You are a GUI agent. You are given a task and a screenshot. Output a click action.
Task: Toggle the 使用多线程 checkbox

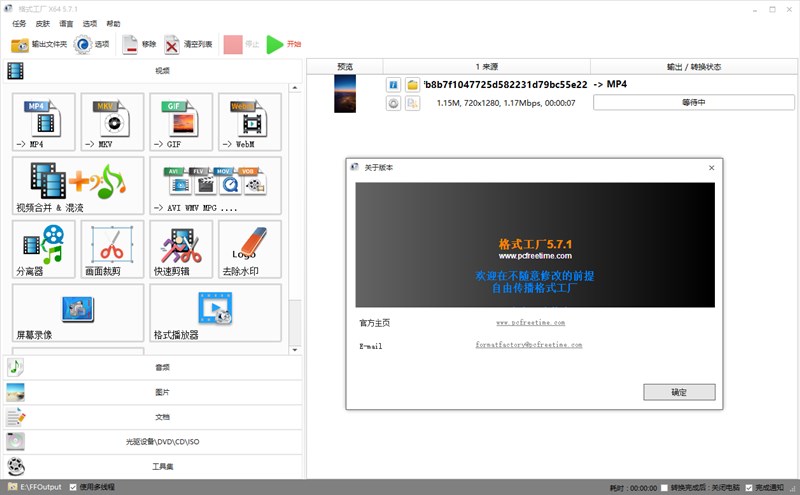pos(73,487)
